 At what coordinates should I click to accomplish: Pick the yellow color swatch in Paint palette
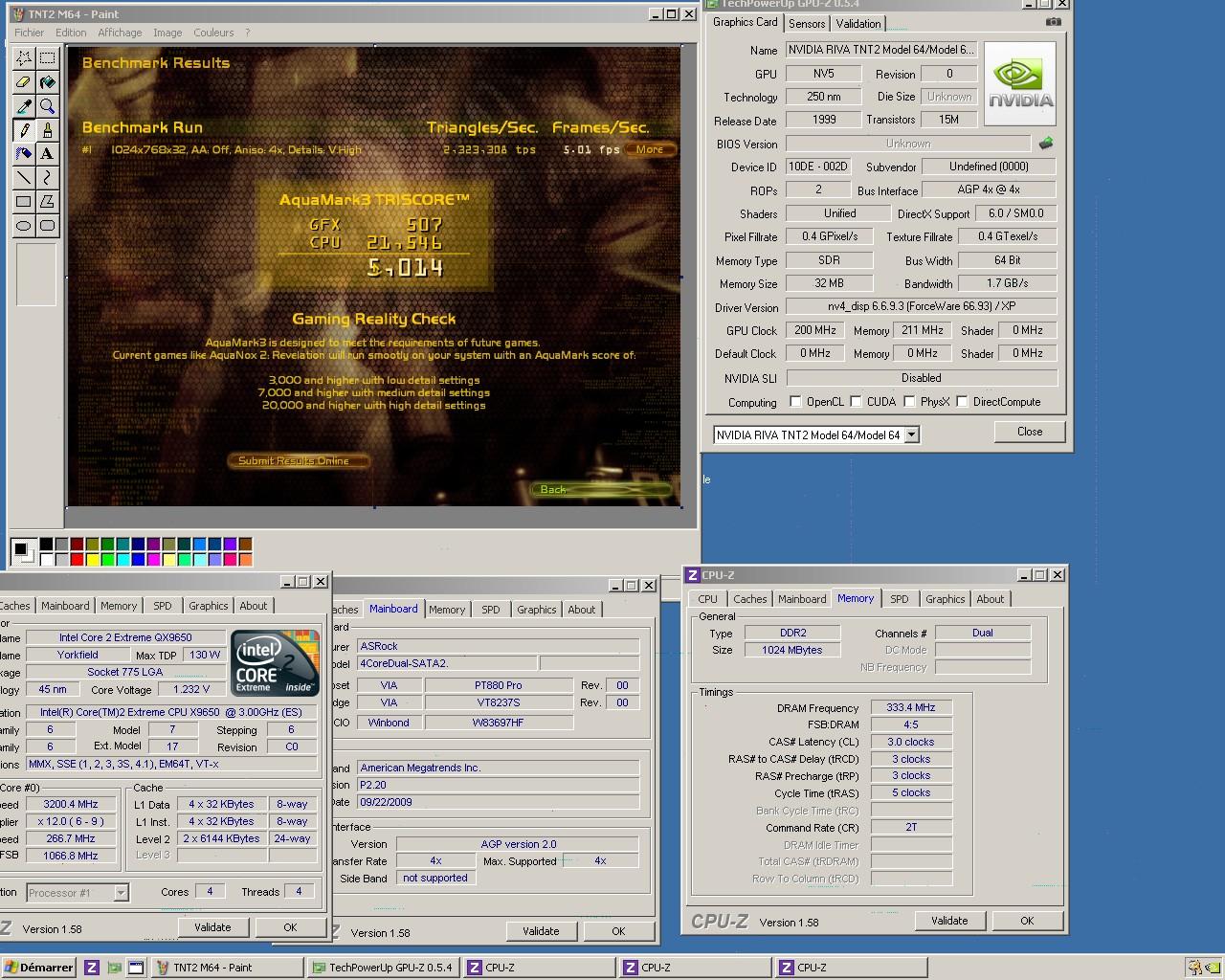click(x=92, y=559)
